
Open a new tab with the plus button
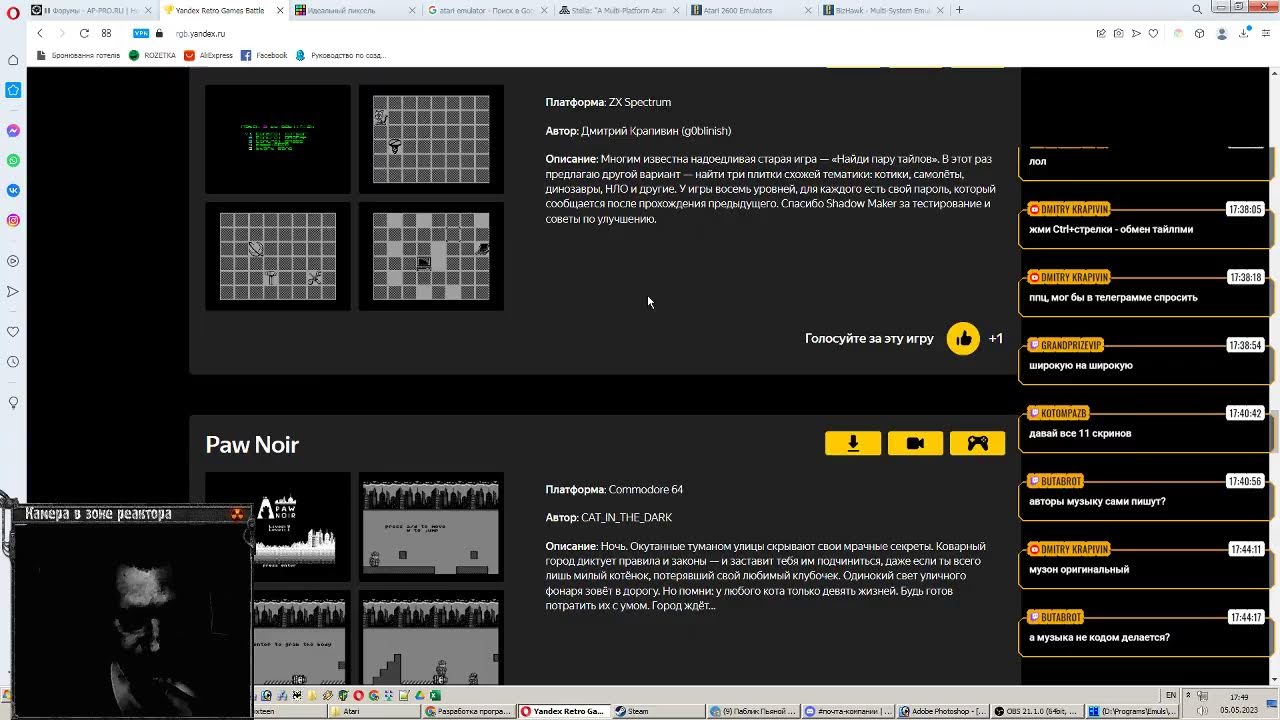tap(959, 10)
